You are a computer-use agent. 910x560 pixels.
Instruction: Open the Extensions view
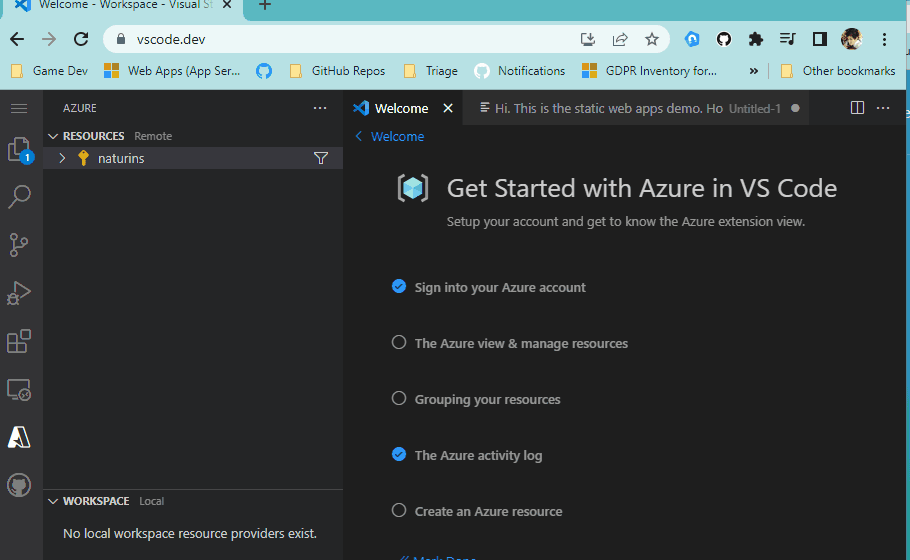[19, 341]
